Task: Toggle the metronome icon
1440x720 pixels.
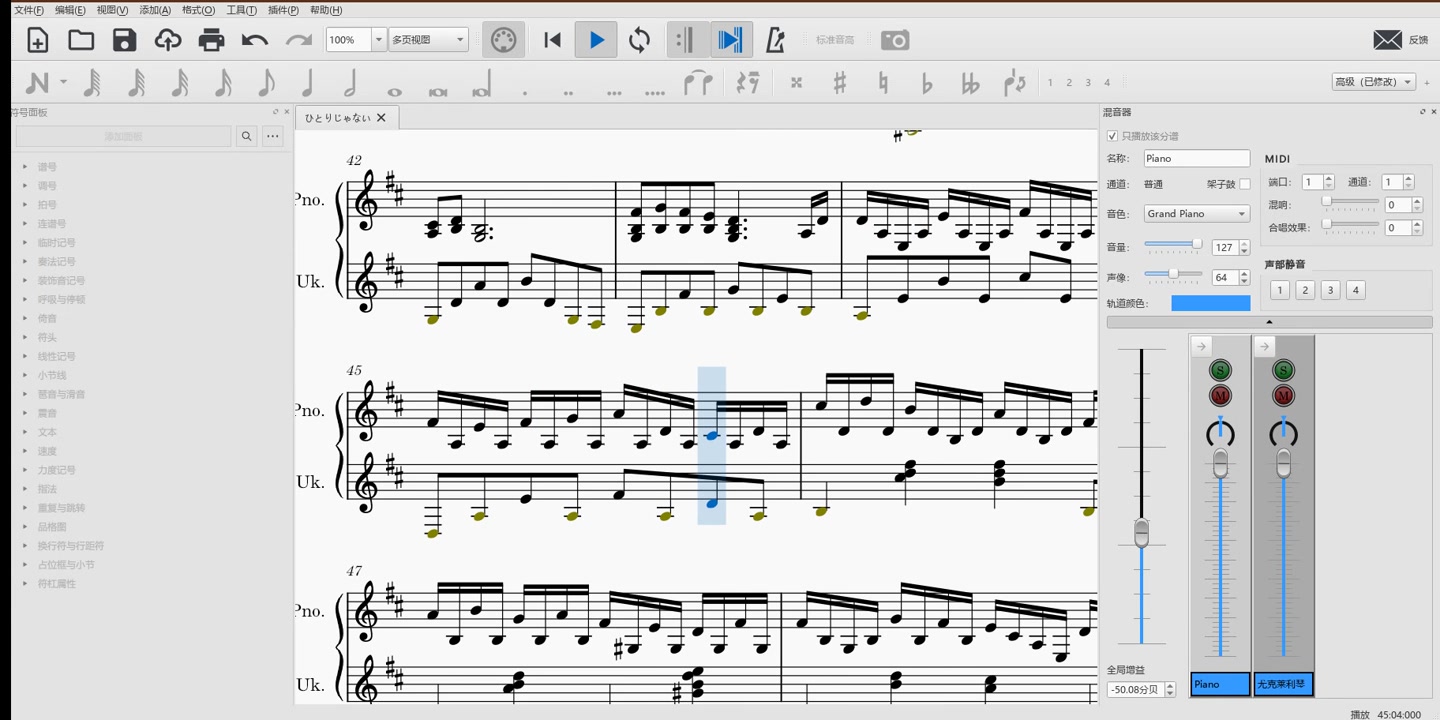Action: tap(775, 40)
